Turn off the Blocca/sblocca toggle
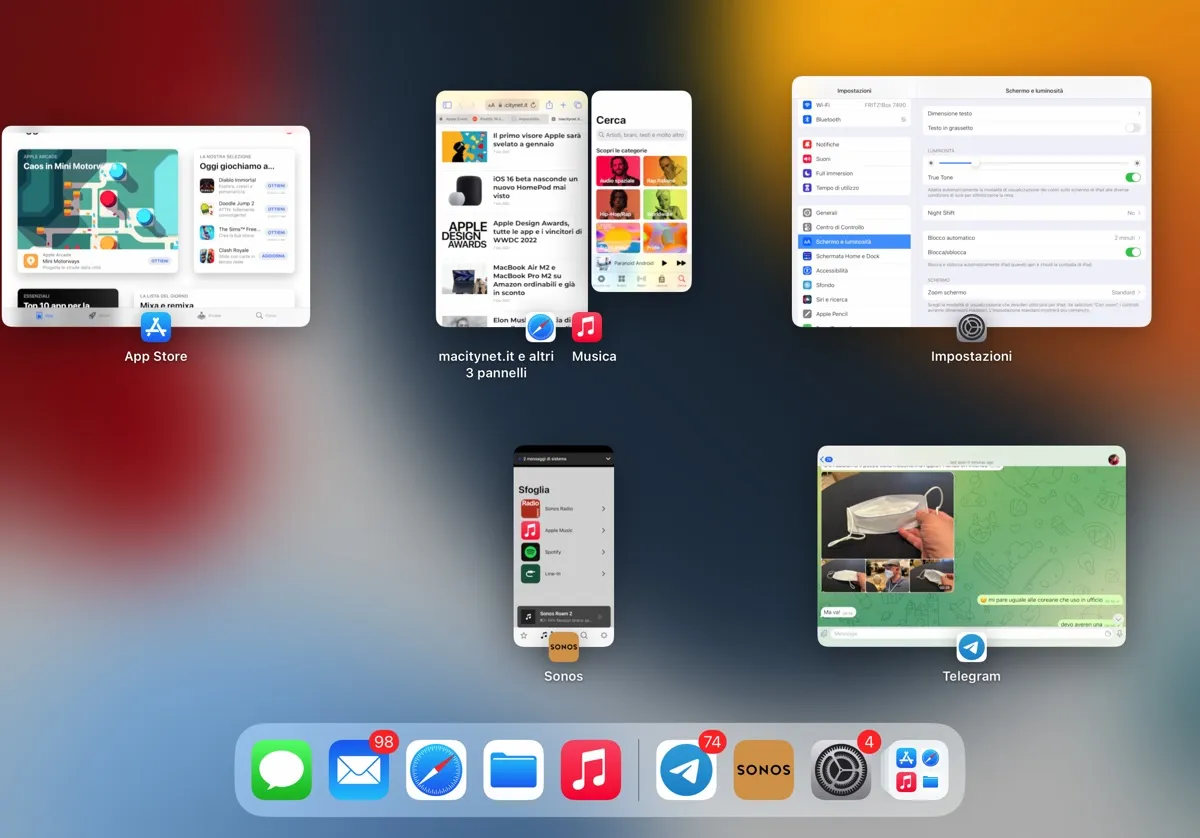Screen dimensions: 1200x838 [1133, 252]
